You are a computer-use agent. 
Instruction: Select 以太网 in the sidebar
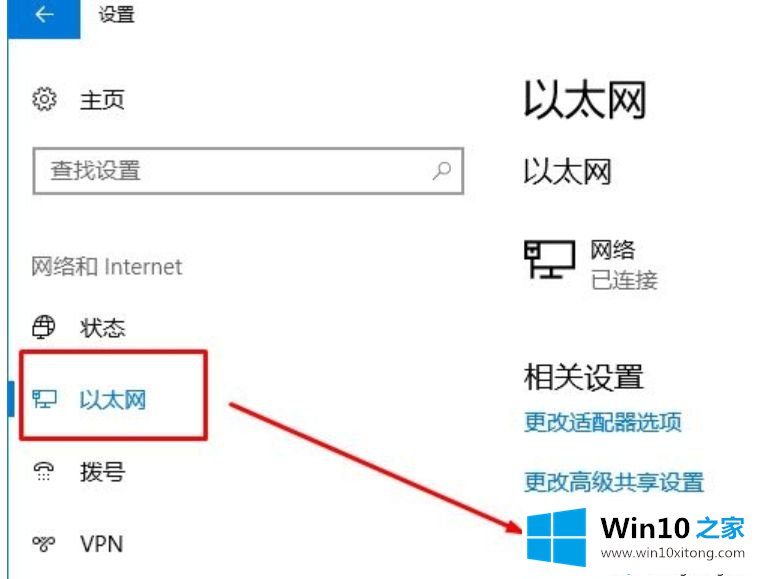[112, 400]
